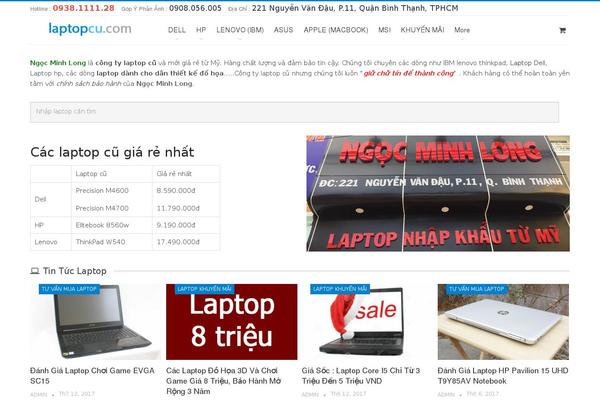This screenshot has width=600, height=400.
Task: Click the Dell brand table cell
Action: (x=51, y=199)
